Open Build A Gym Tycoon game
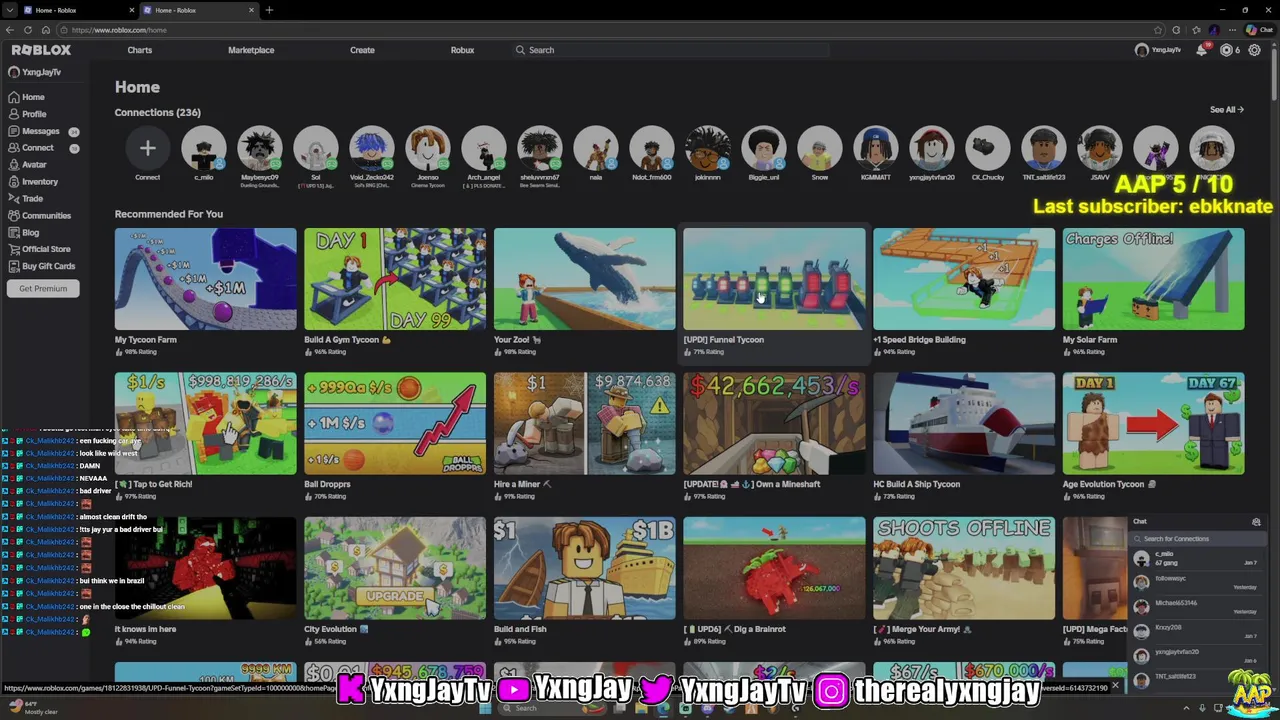Viewport: 1280px width, 720px height. 395,279
